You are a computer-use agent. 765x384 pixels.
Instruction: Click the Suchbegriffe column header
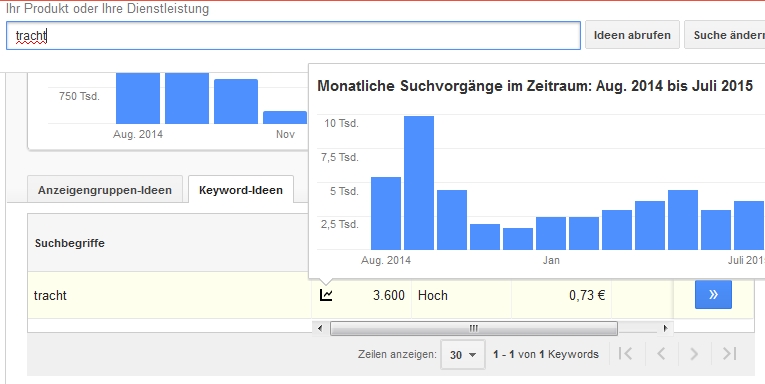pos(70,243)
